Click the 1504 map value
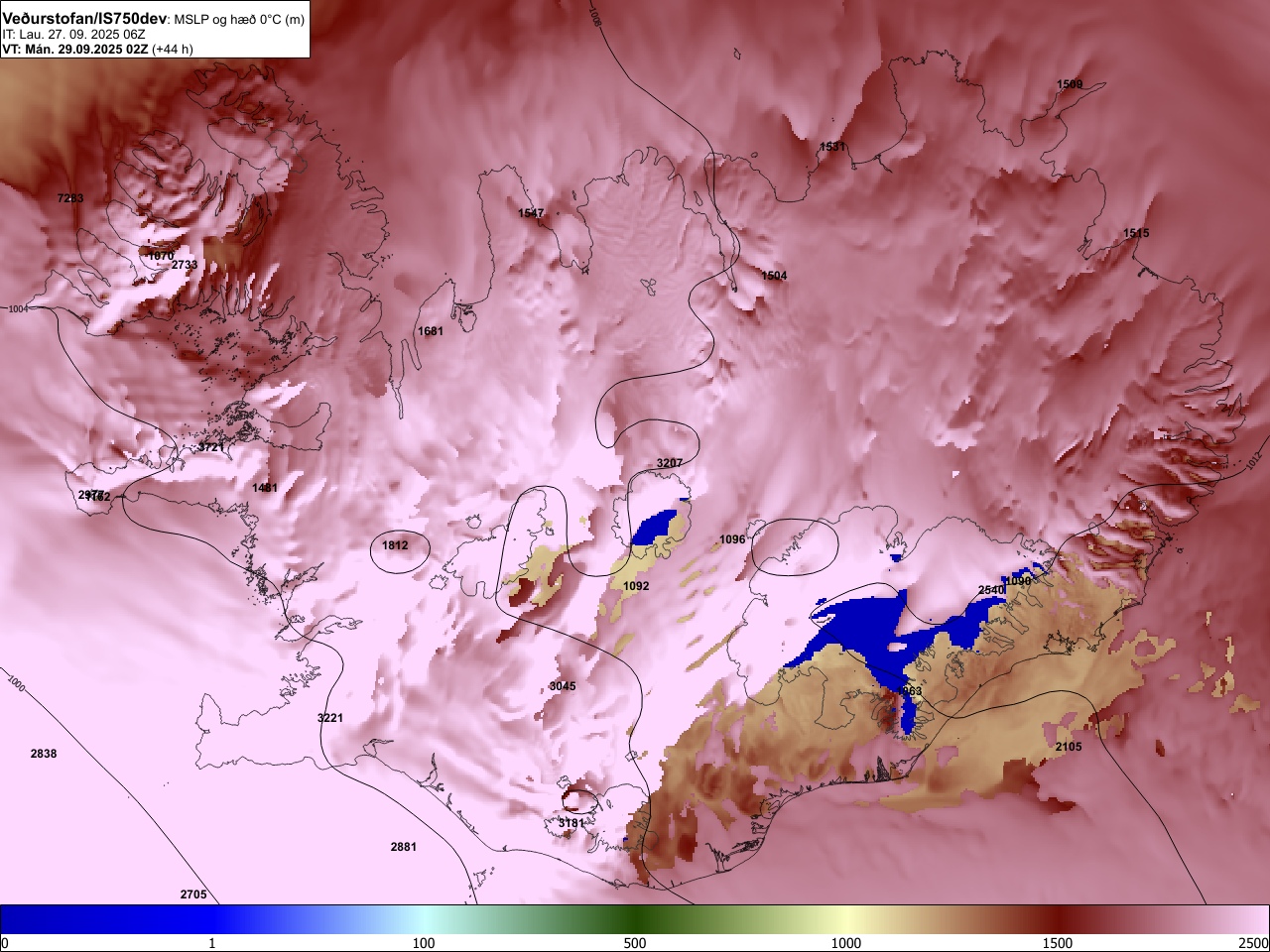Viewport: 1270px width, 952px height. point(774,276)
